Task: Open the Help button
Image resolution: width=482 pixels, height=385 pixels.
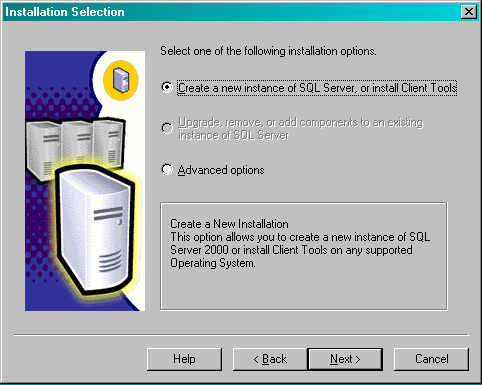Action: point(184,359)
